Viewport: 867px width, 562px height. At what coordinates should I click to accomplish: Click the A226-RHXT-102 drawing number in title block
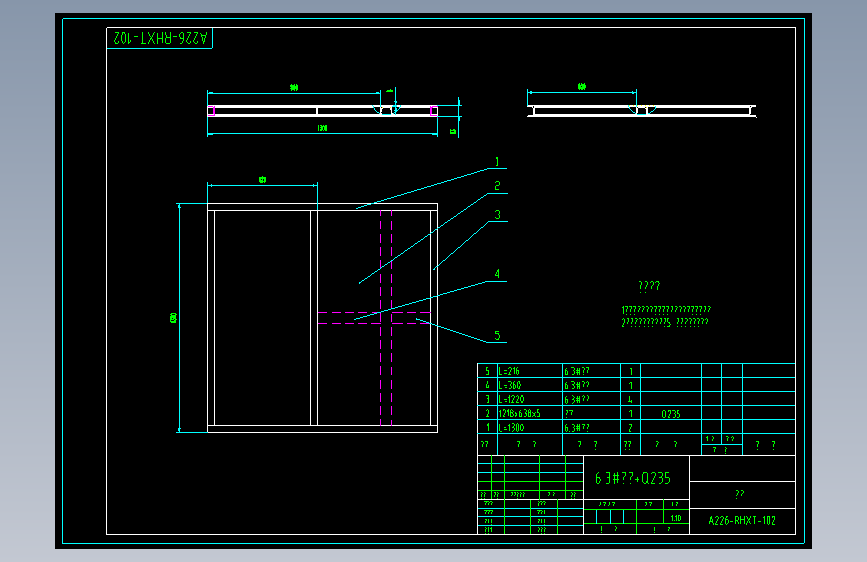coord(742,521)
